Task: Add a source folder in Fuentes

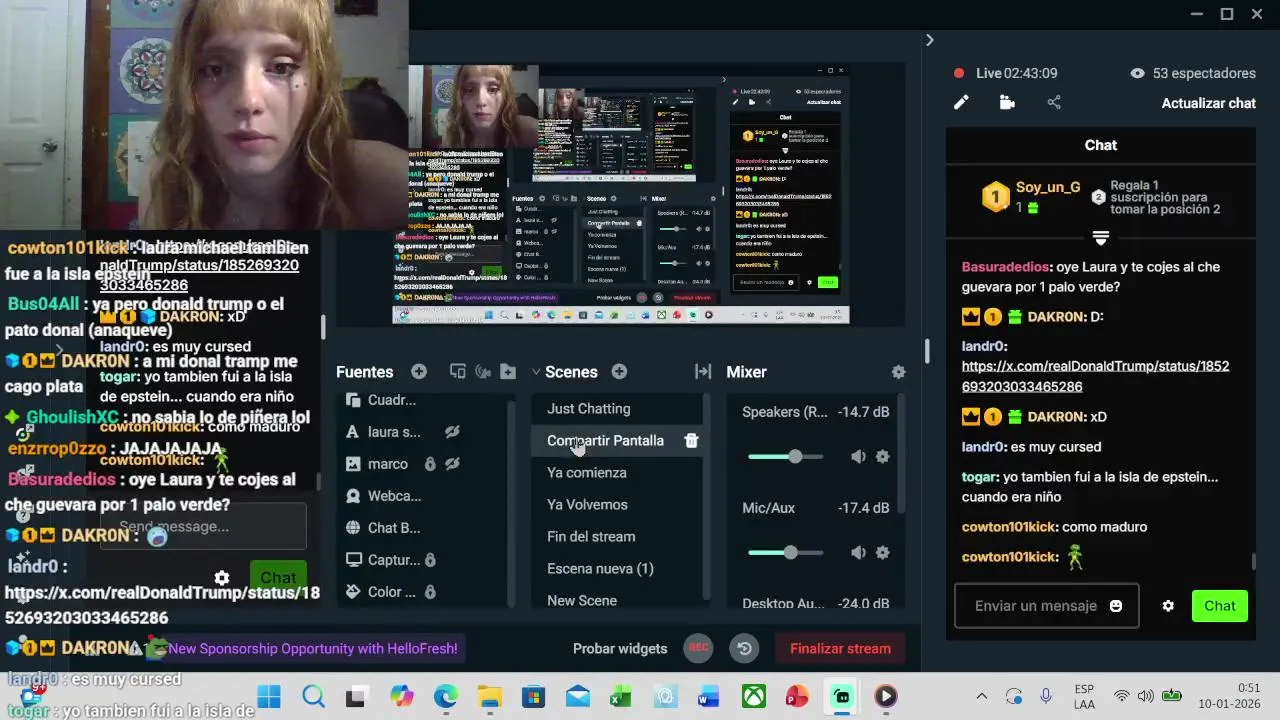Action: point(509,372)
